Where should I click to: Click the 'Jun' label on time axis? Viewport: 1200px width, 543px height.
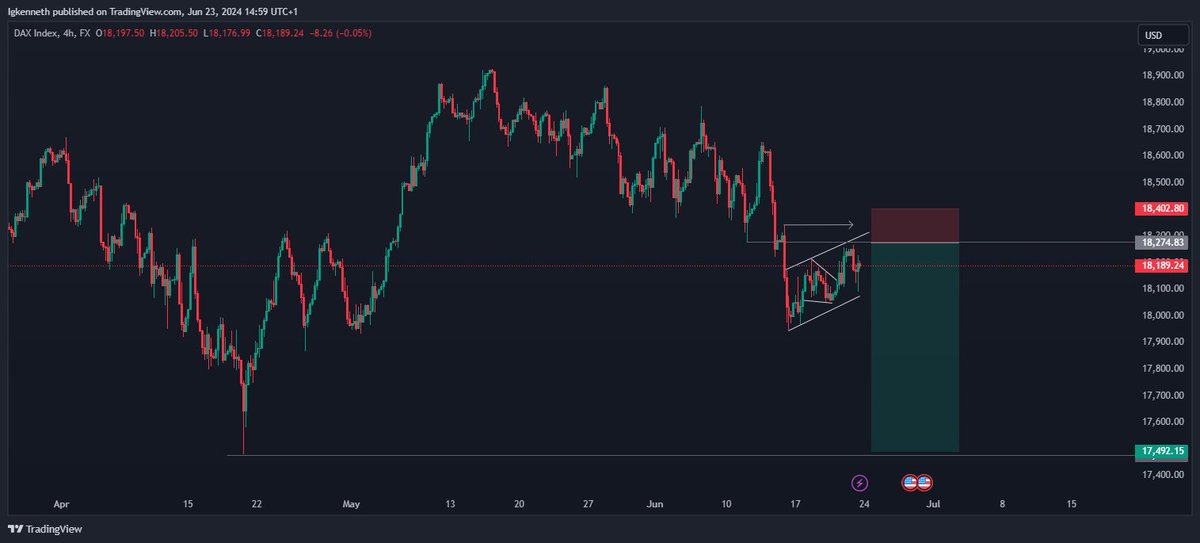pos(656,505)
